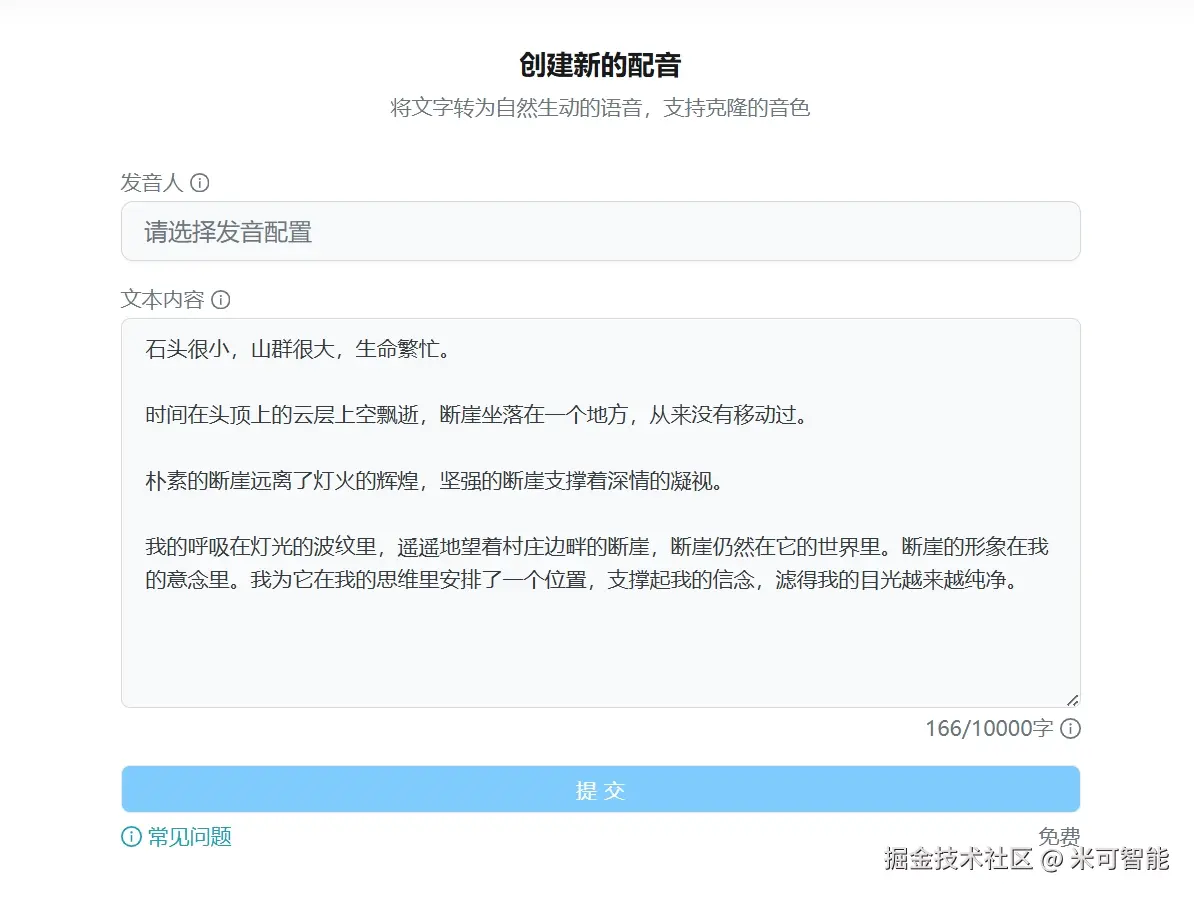Click the textarea resize handle corner
Viewport: 1194px width, 897px height.
point(1073,701)
